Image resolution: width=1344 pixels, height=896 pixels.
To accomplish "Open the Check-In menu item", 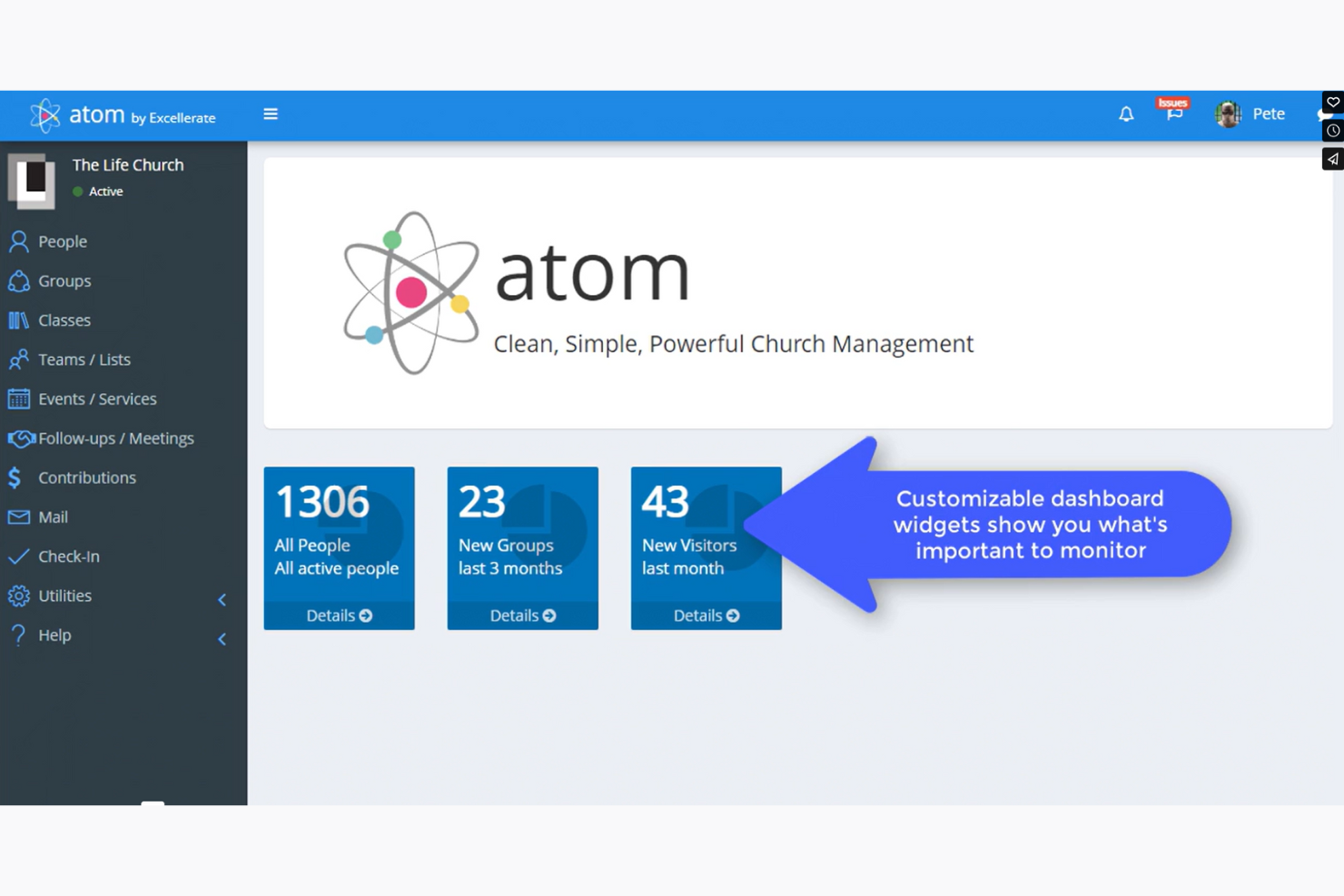I will tap(68, 556).
